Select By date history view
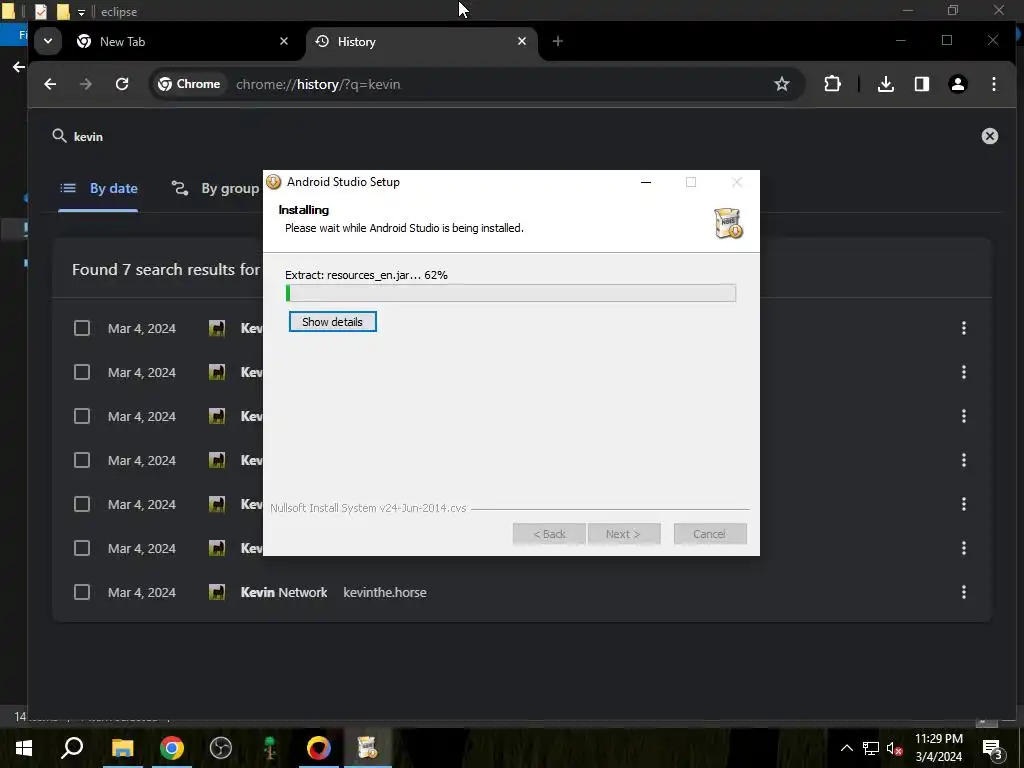 pyautogui.click(x=99, y=189)
